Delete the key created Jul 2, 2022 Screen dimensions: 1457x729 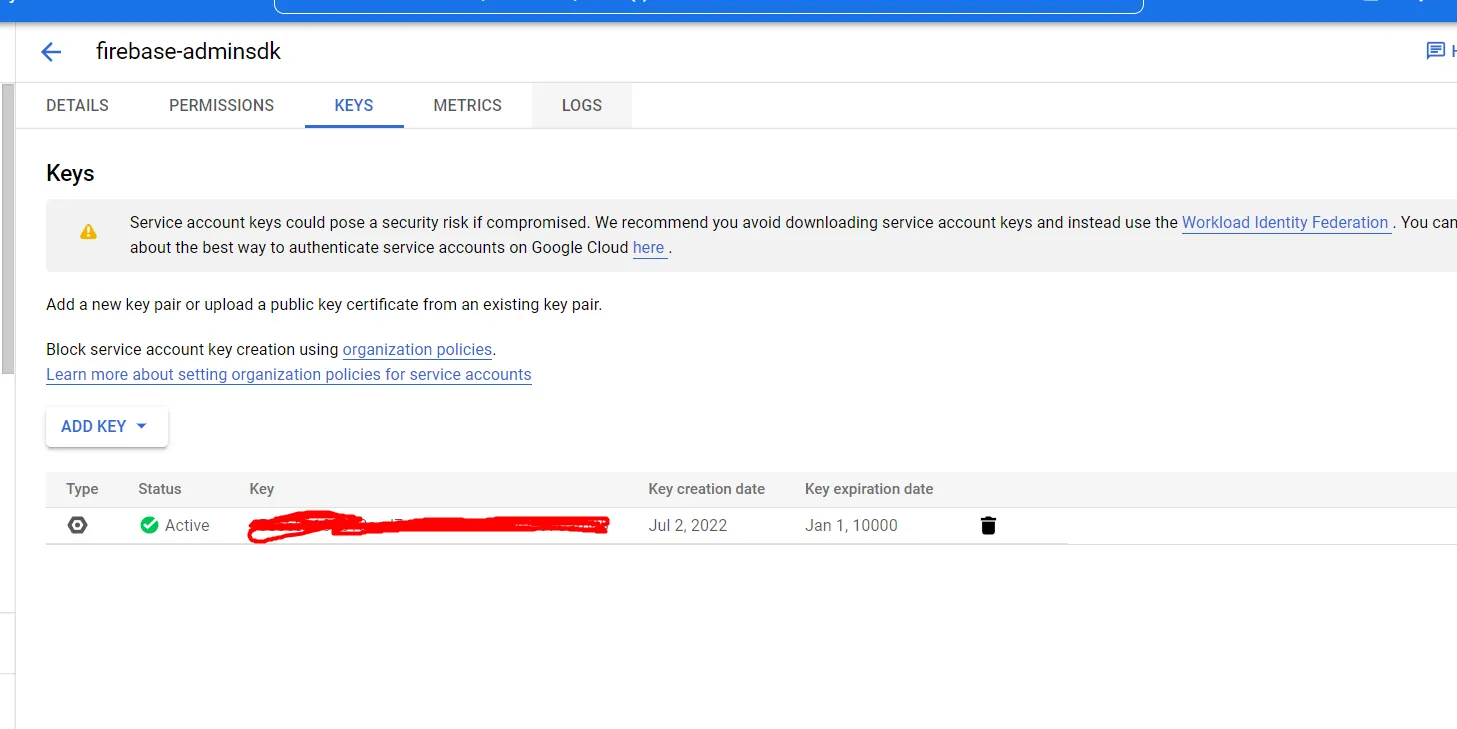[x=988, y=525]
